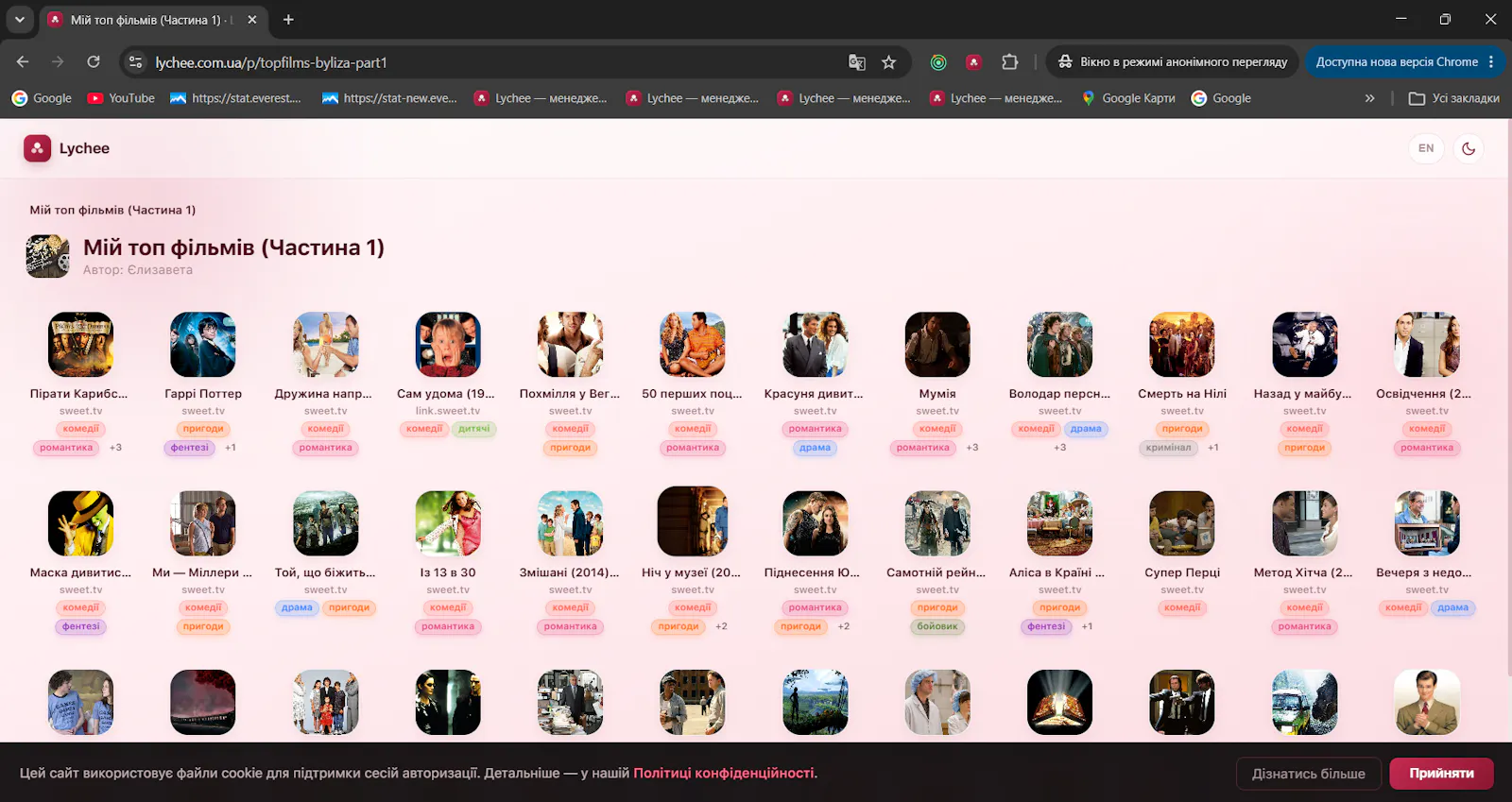Image resolution: width=1512 pixels, height=802 pixels.
Task: Open the Назад у майбутнє poster
Action: 1305,345
